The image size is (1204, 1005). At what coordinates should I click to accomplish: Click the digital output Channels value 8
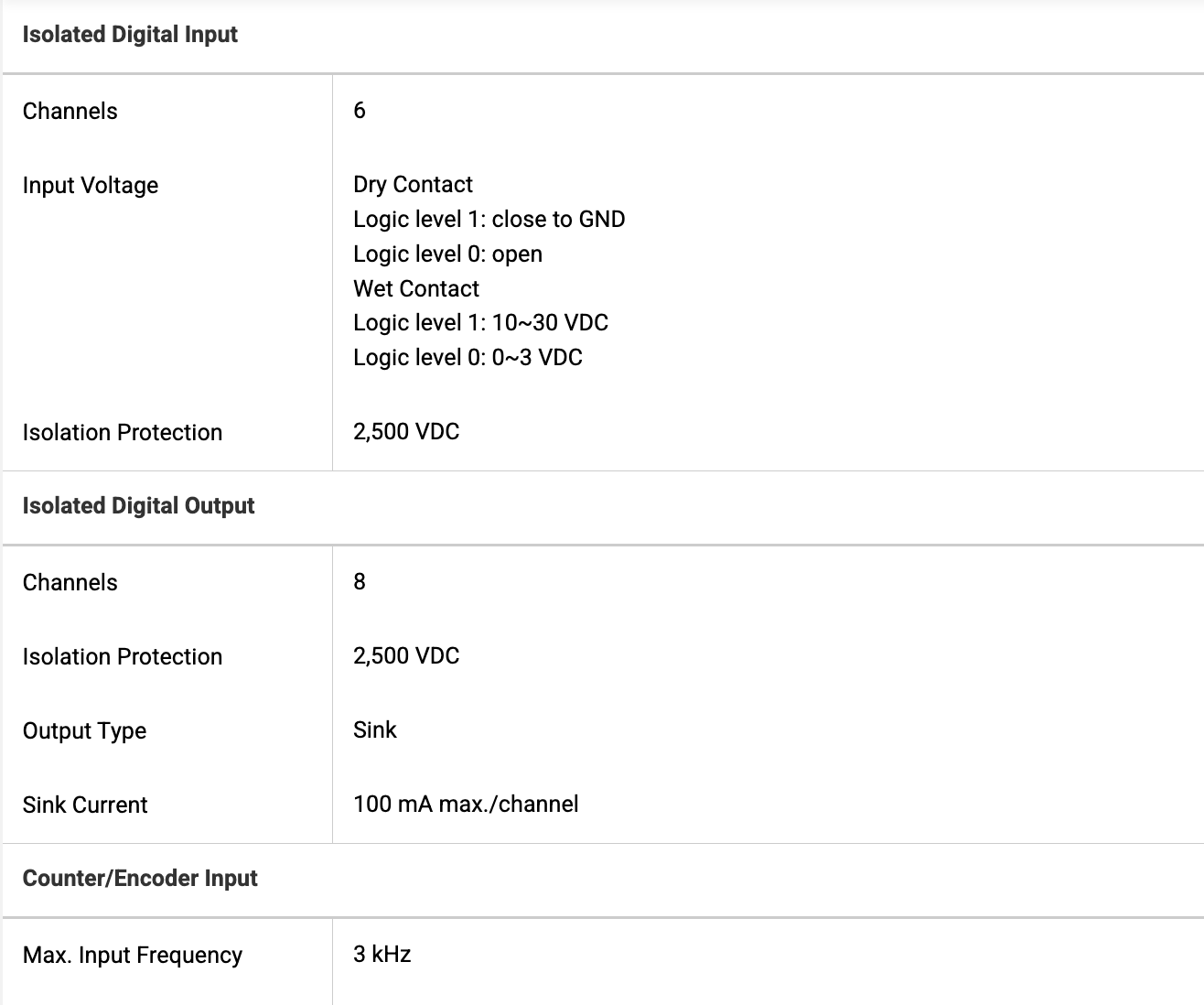tap(360, 582)
